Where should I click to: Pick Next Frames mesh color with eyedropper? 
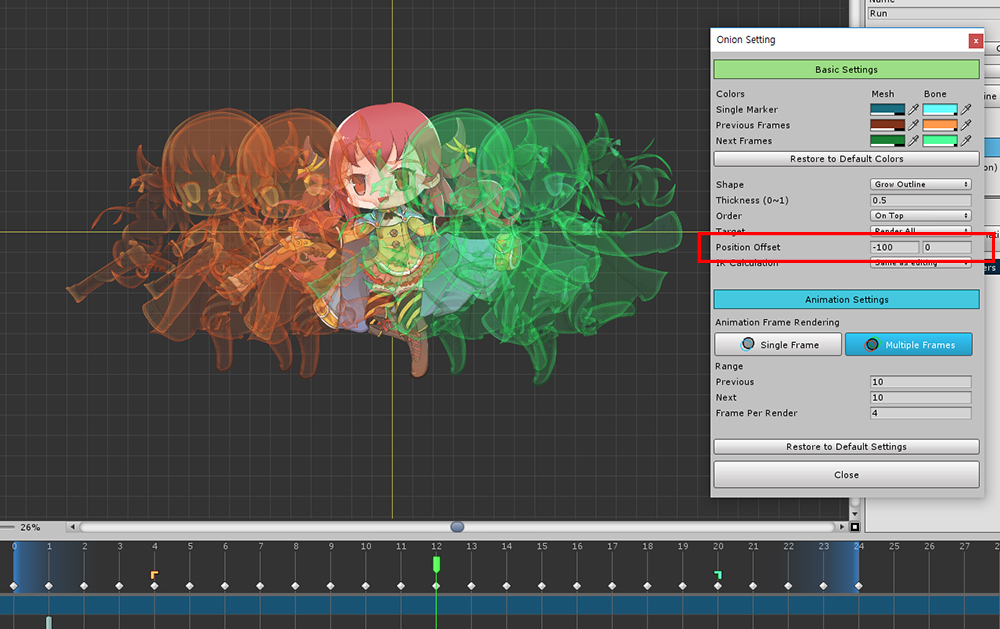pyautogui.click(x=914, y=140)
